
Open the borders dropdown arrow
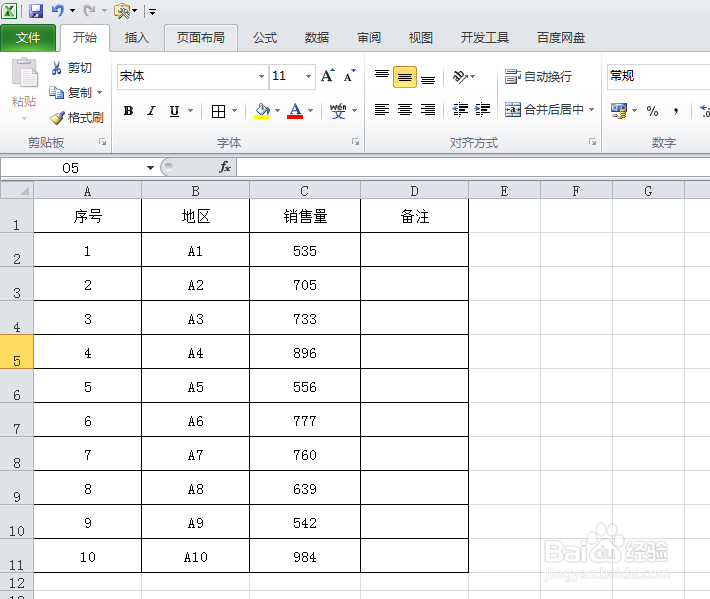tap(235, 111)
